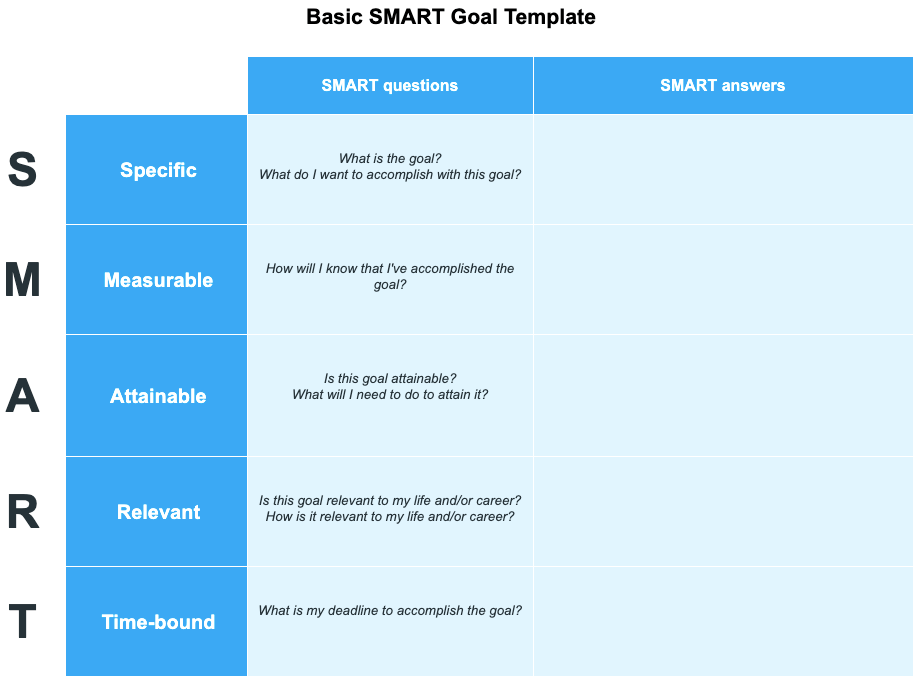Click the large letter A

pyautogui.click(x=22, y=396)
